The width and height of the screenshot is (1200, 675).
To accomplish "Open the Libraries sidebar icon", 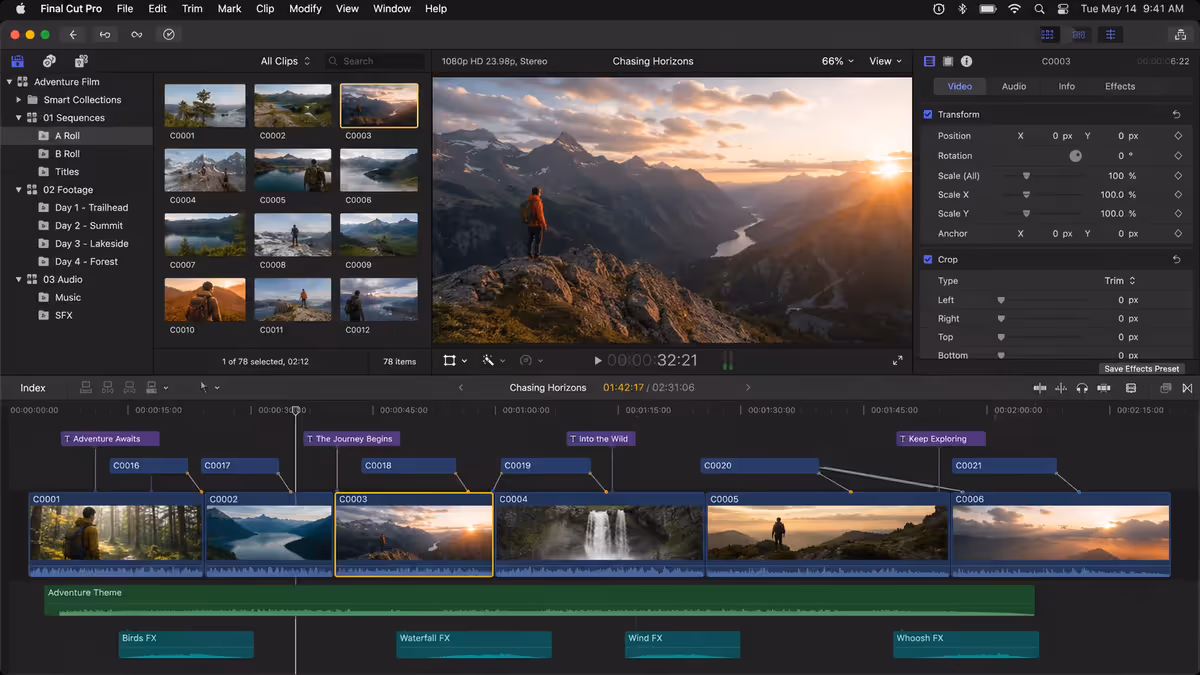I will pos(18,61).
